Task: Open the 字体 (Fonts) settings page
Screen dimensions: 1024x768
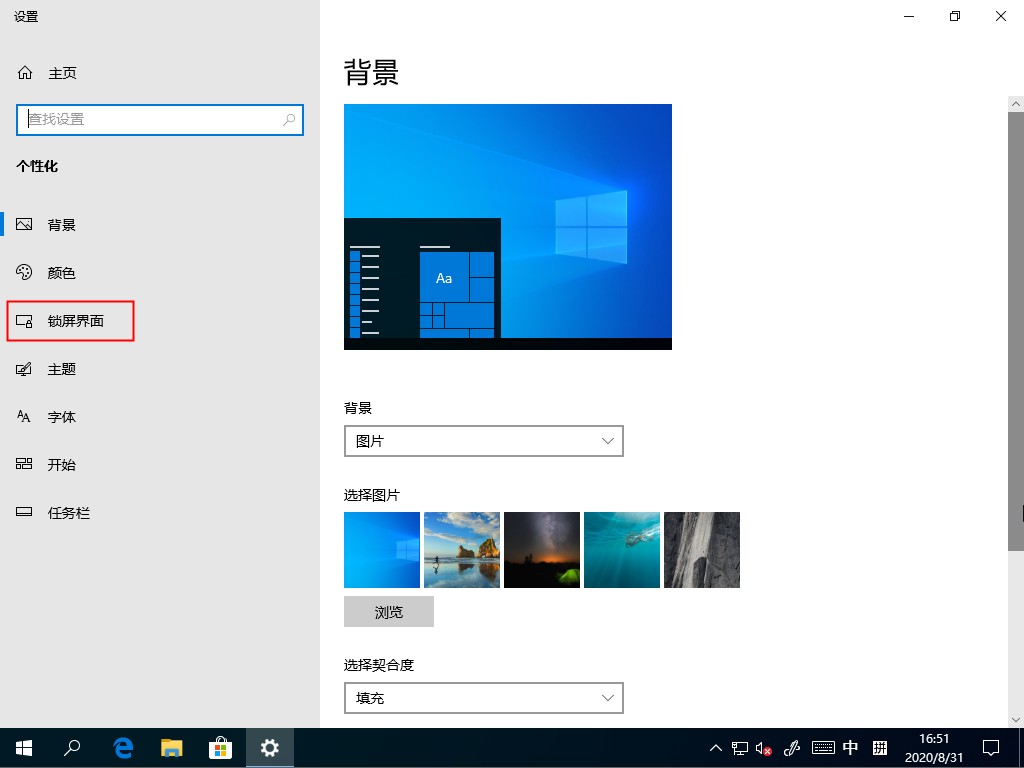Action: 62,416
